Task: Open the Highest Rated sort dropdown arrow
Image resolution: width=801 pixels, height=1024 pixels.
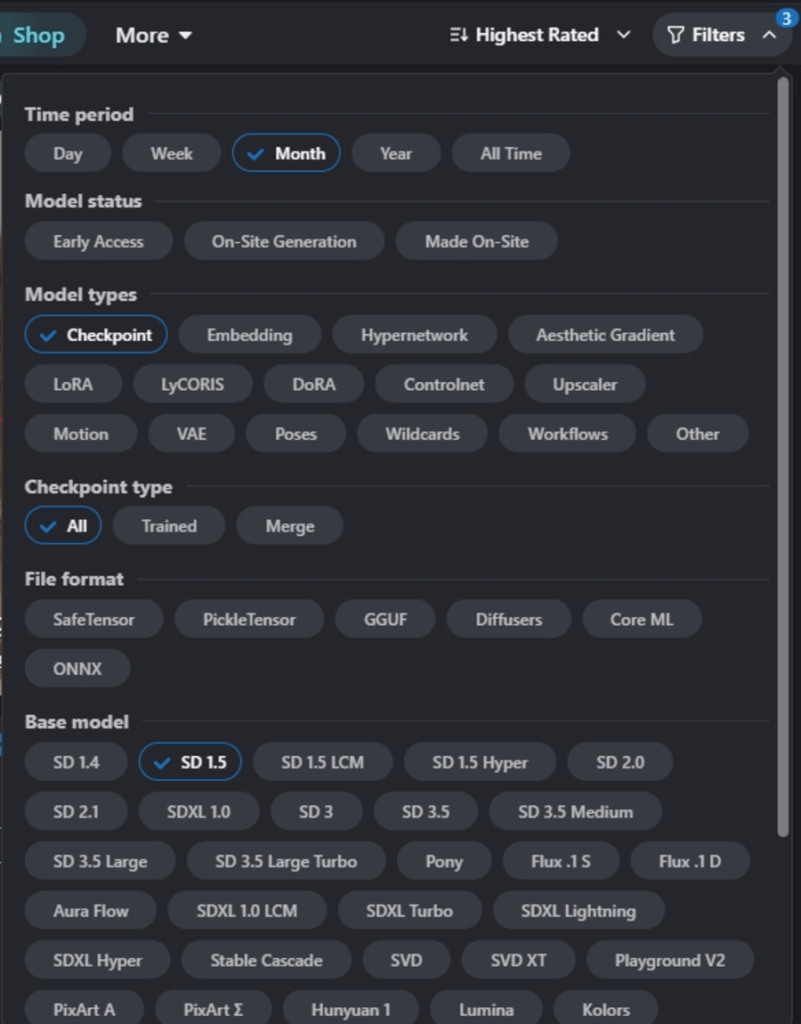Action: pos(624,34)
